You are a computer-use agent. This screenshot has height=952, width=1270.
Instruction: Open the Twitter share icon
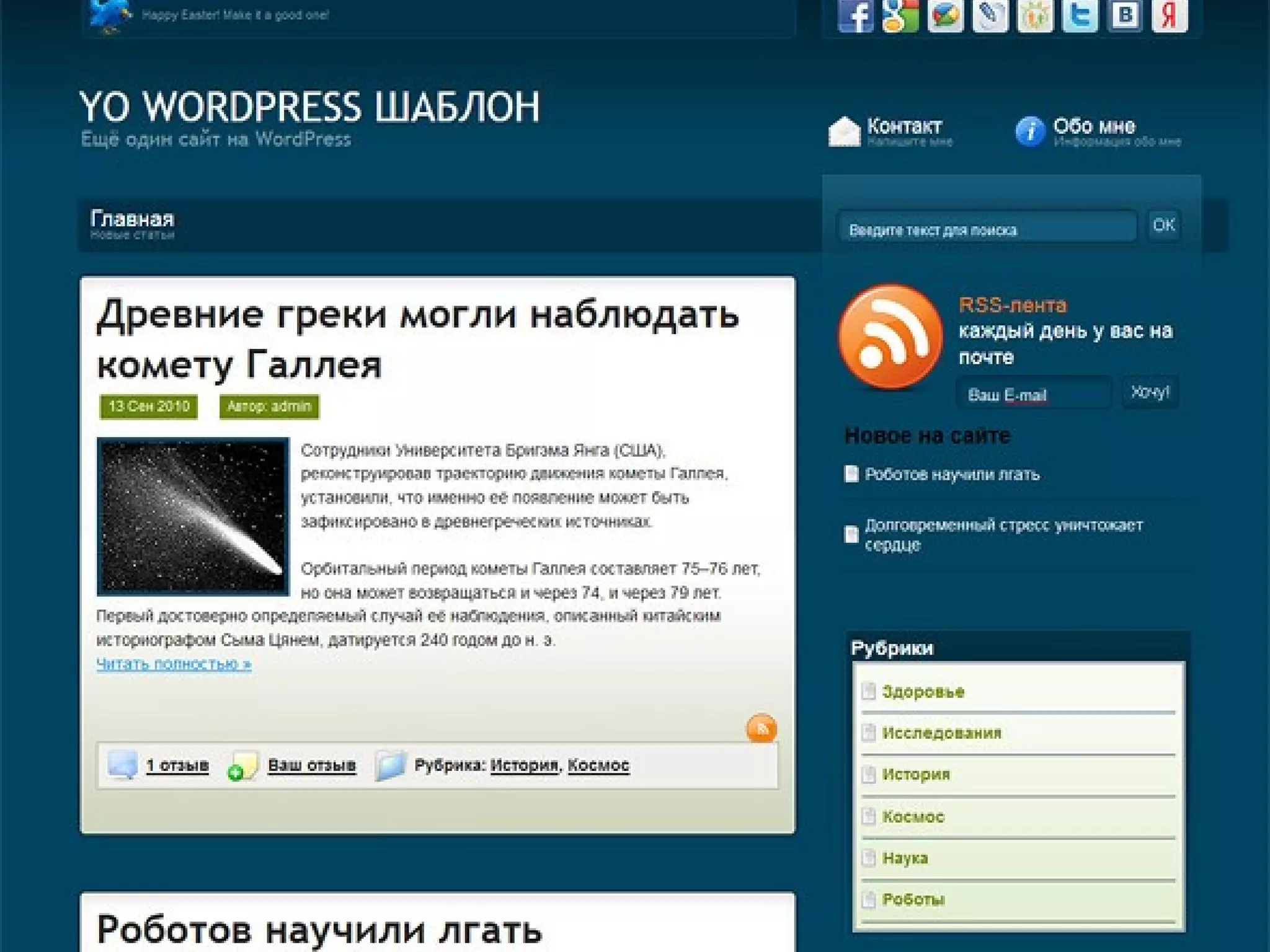tap(1080, 15)
